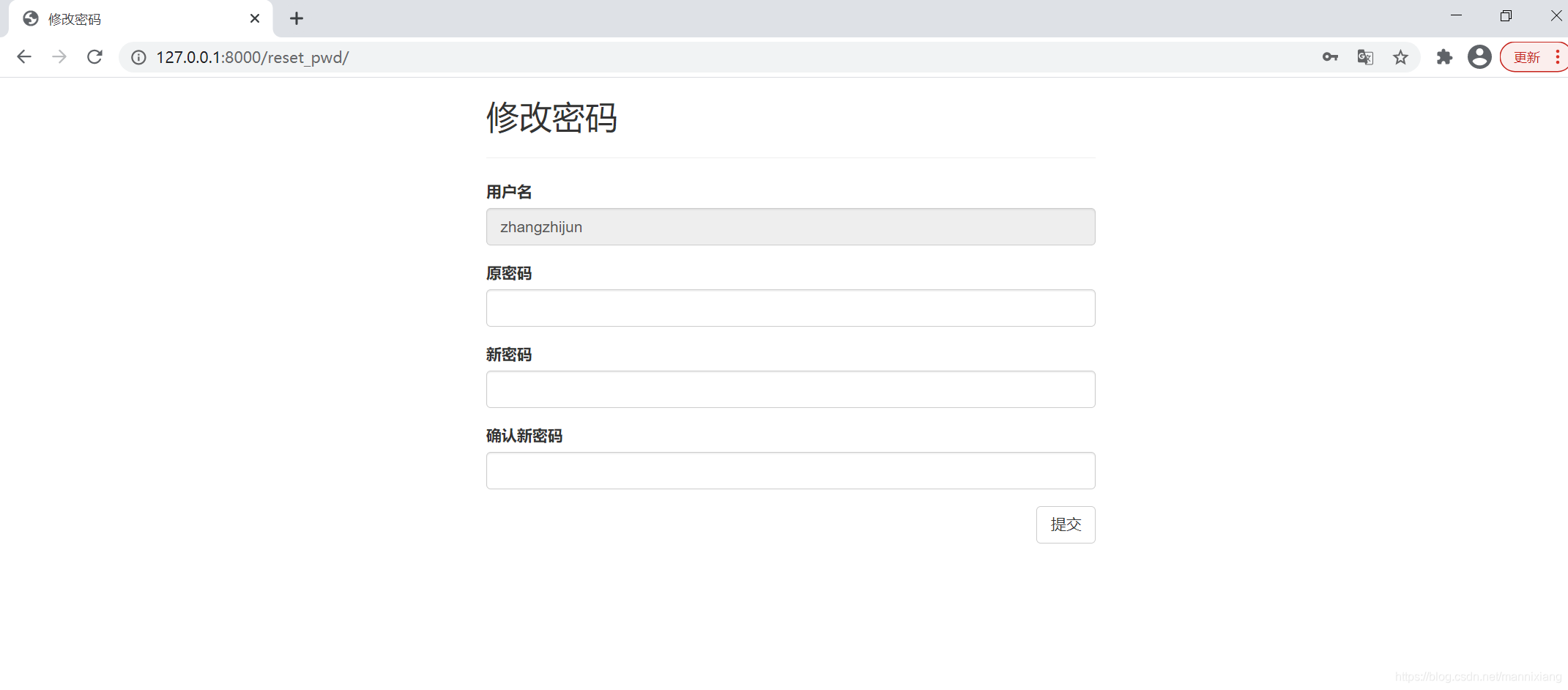Open the Chrome profile avatar

(1479, 57)
